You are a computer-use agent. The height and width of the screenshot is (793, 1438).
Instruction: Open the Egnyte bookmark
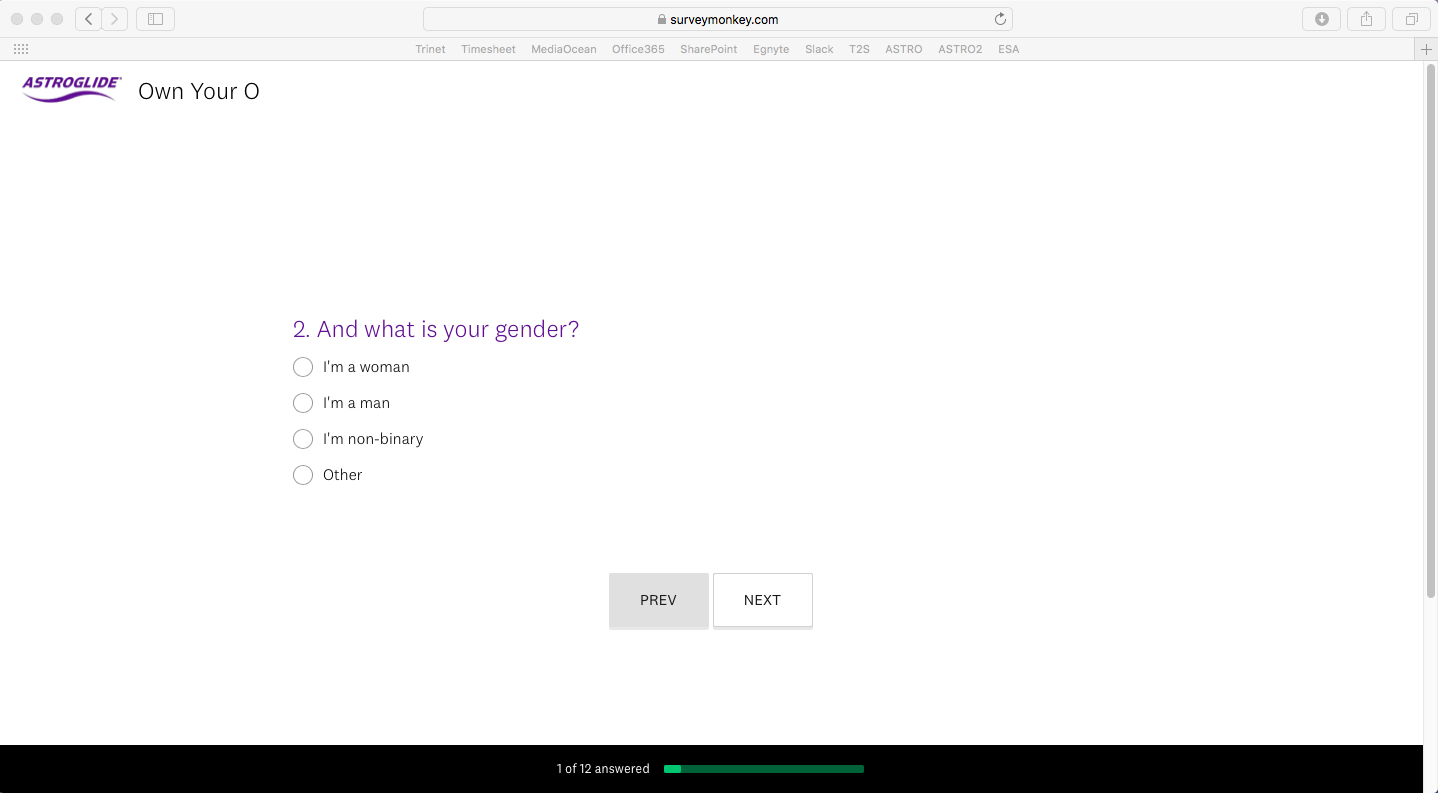click(771, 49)
